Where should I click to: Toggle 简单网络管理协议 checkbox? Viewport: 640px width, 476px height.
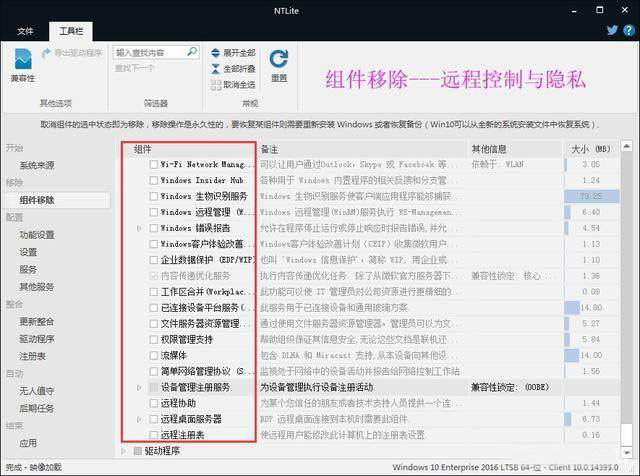point(153,371)
